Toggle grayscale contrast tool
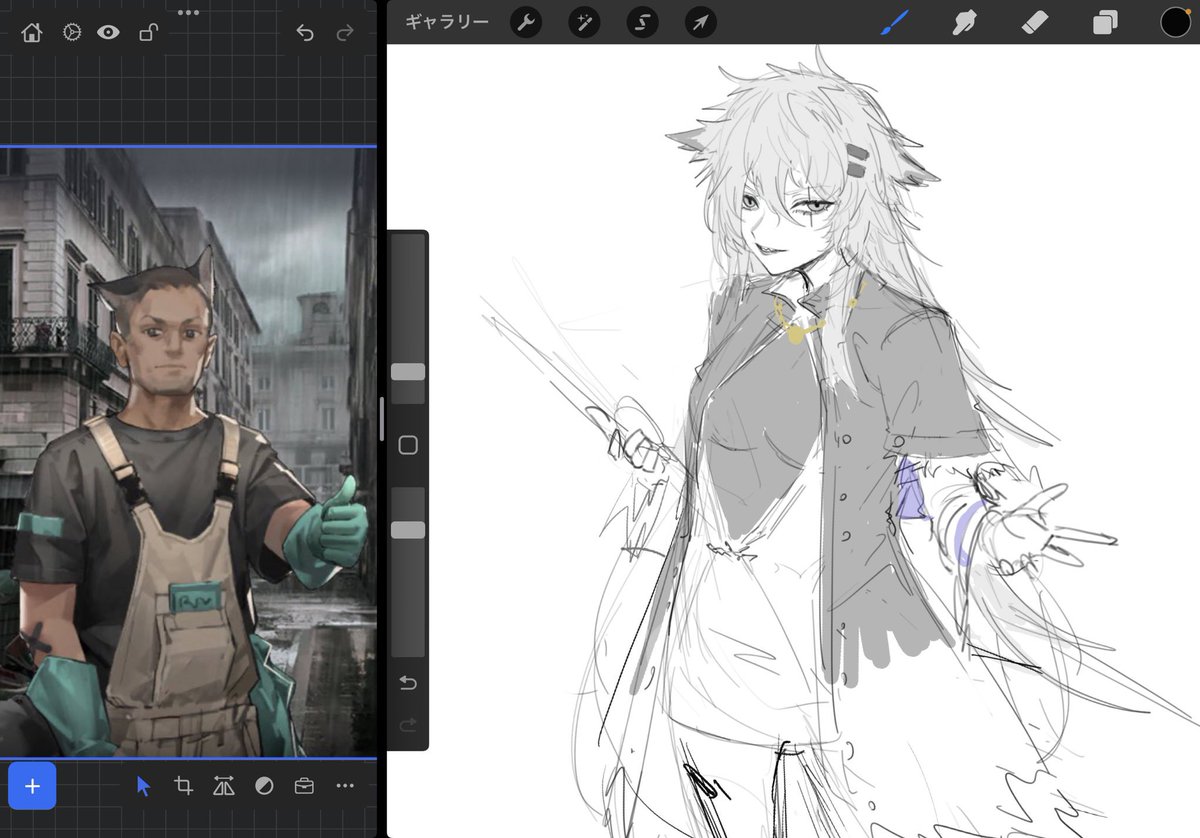 coord(264,786)
